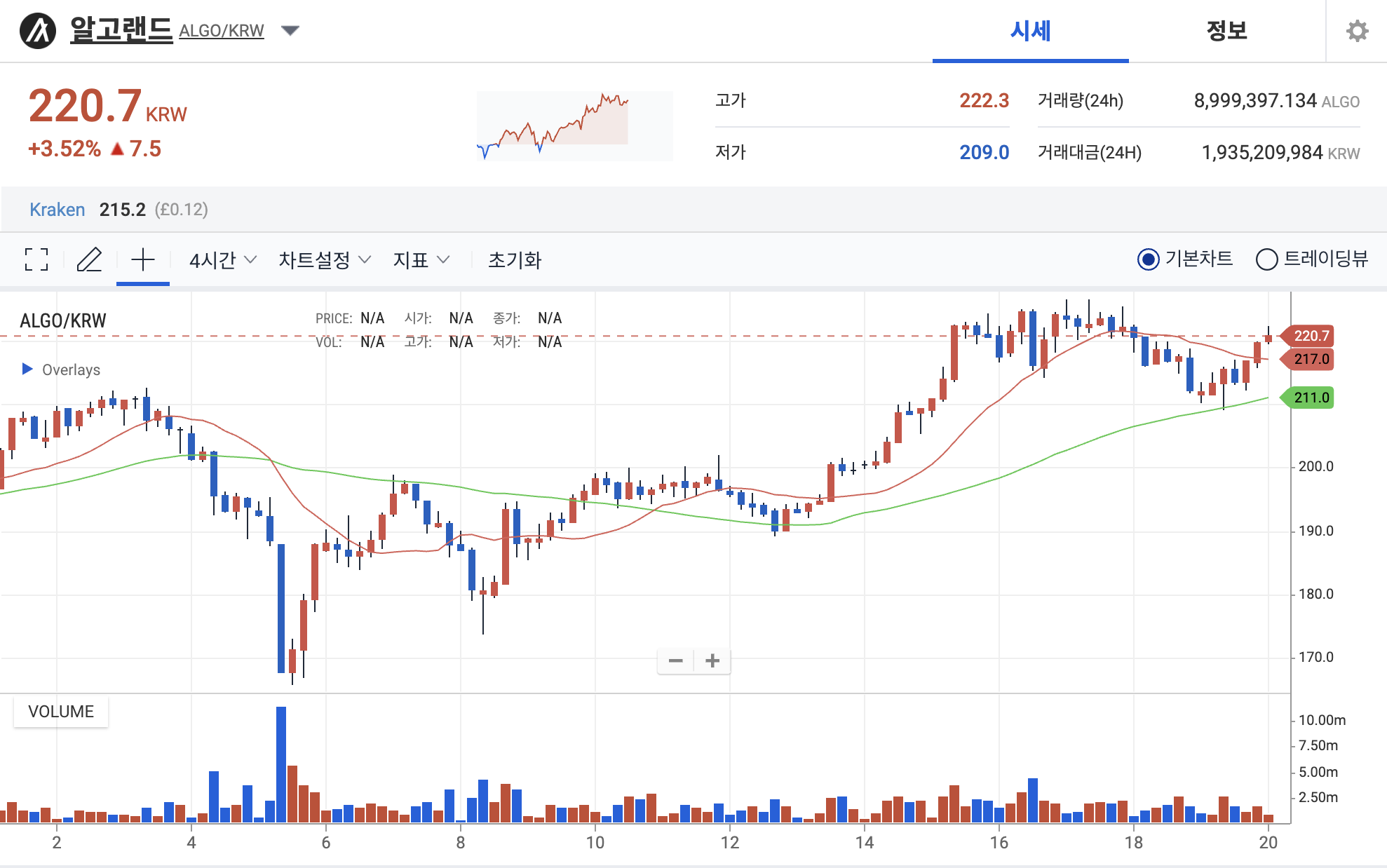Screen dimensions: 1387x868
Task: Click the mini price sparkline thumbnail
Action: 574,126
